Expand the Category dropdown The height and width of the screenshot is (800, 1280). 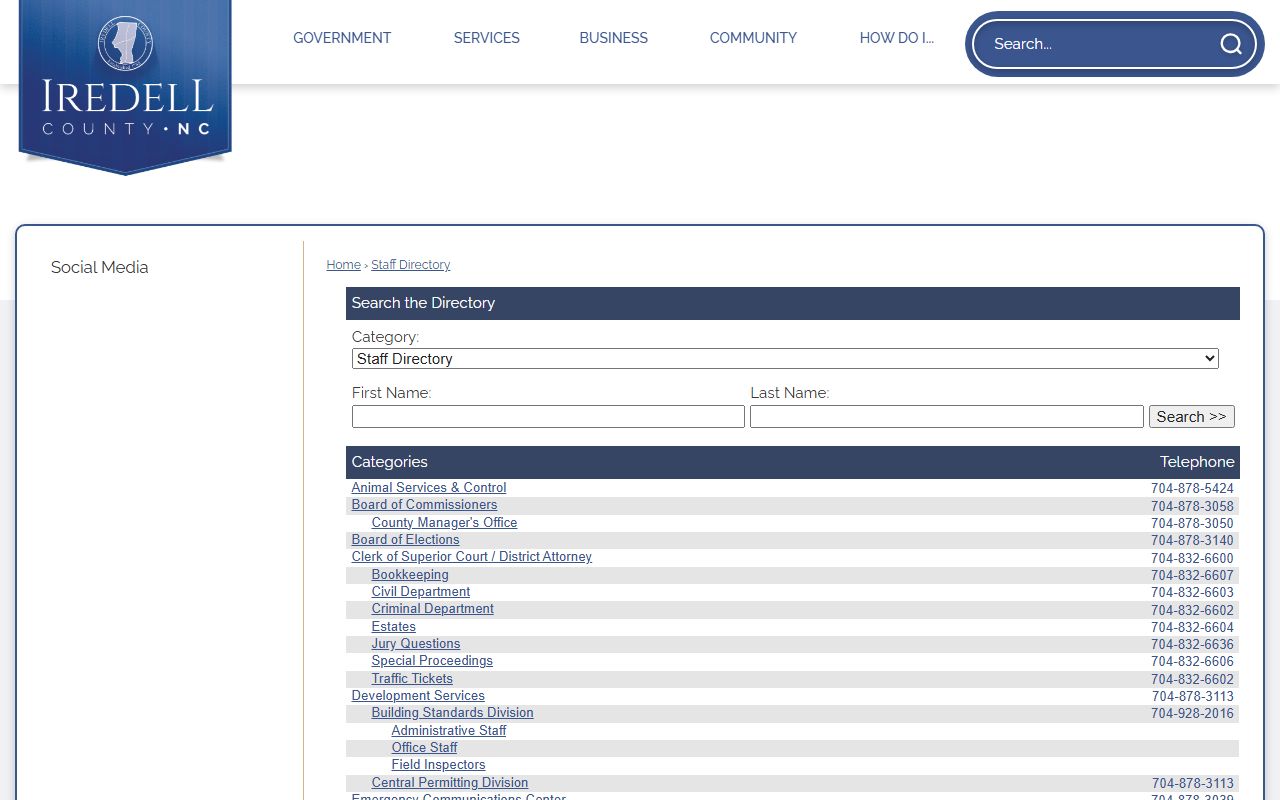(785, 358)
